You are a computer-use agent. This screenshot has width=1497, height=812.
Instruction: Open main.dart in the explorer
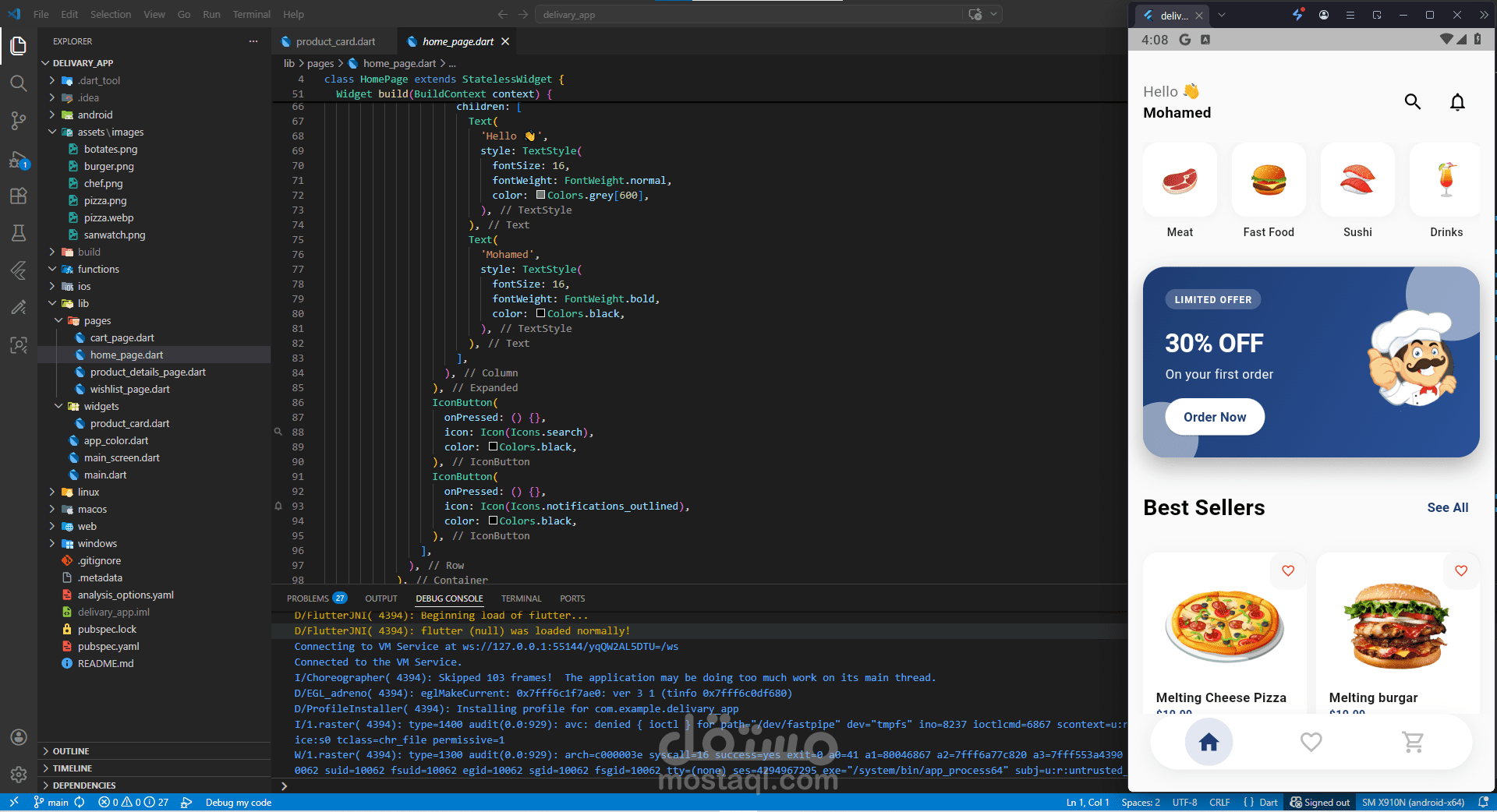pyautogui.click(x=105, y=475)
